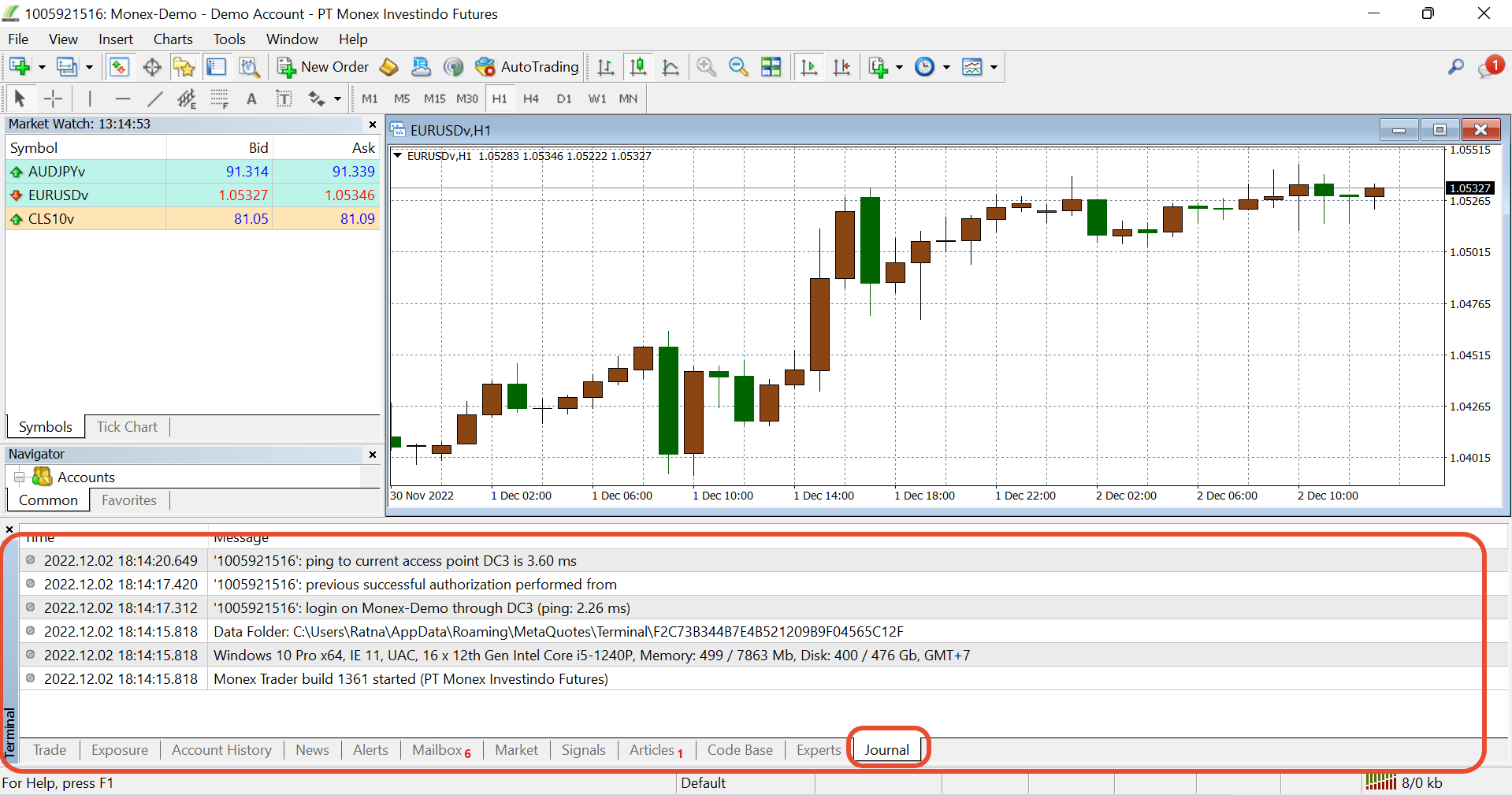Toggle the Chart Shift icon

click(x=841, y=67)
